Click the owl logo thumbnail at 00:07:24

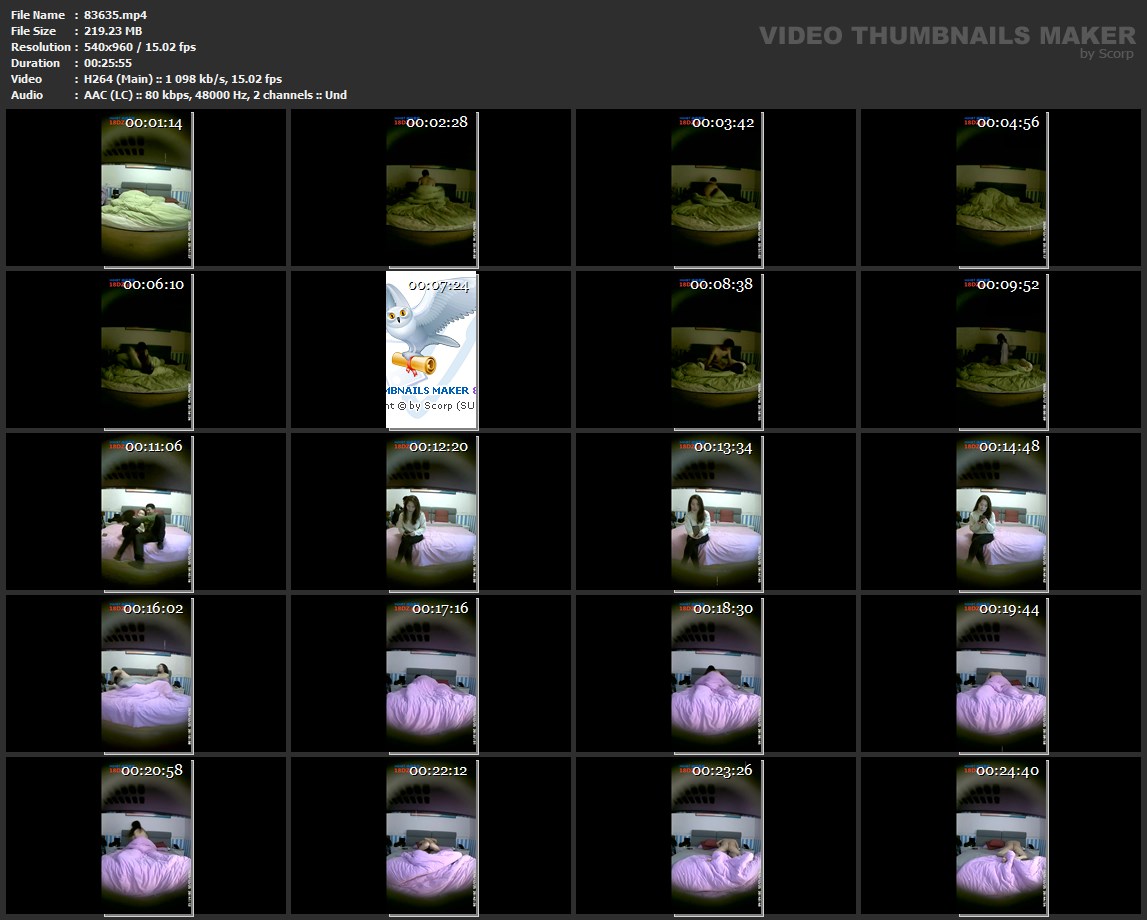[x=432, y=350]
